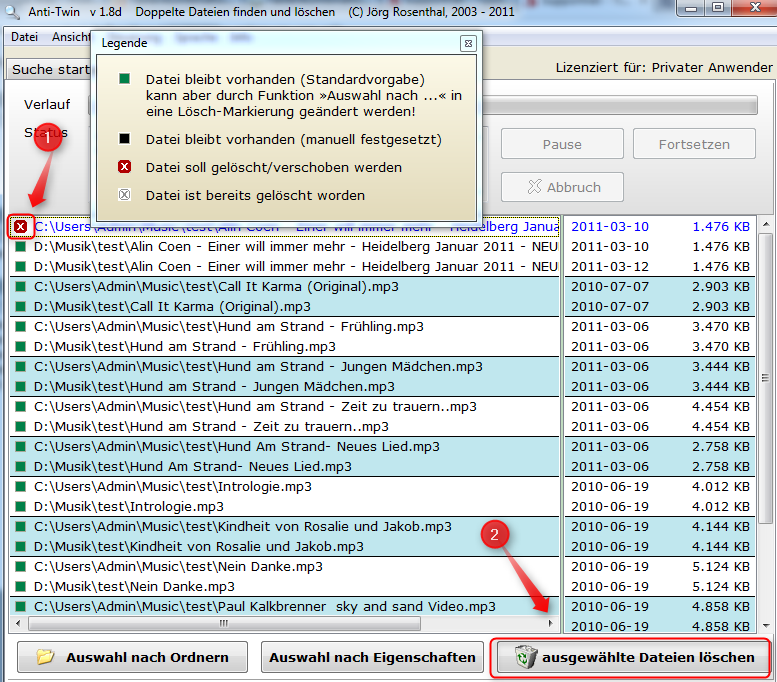Select row D:\Musik\test\Hund am Strand - Frühling.mp3
This screenshot has width=777, height=682.
[x=185, y=346]
